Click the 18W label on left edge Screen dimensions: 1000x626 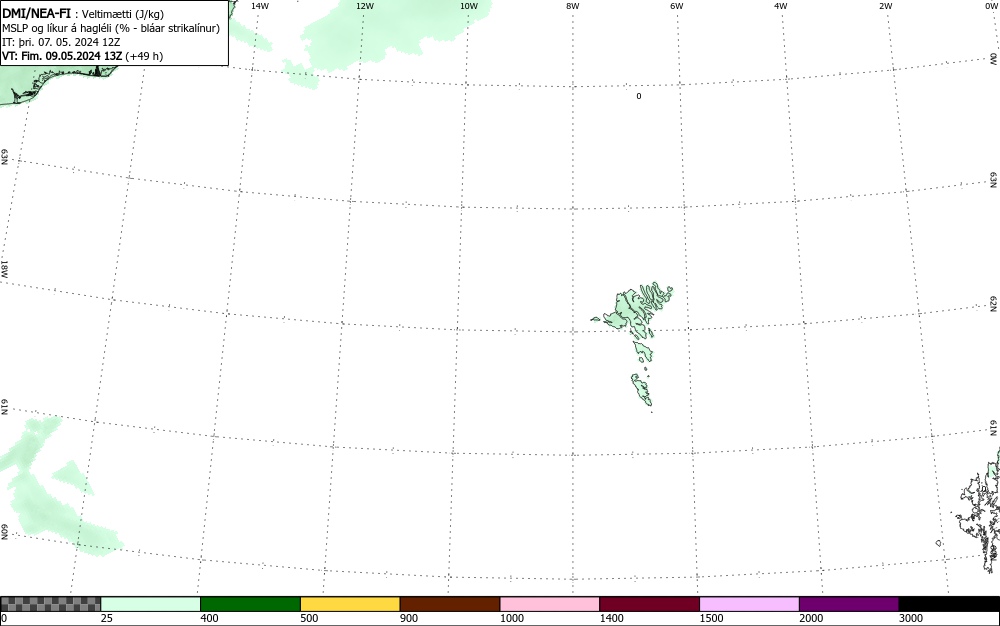pyautogui.click(x=4, y=268)
